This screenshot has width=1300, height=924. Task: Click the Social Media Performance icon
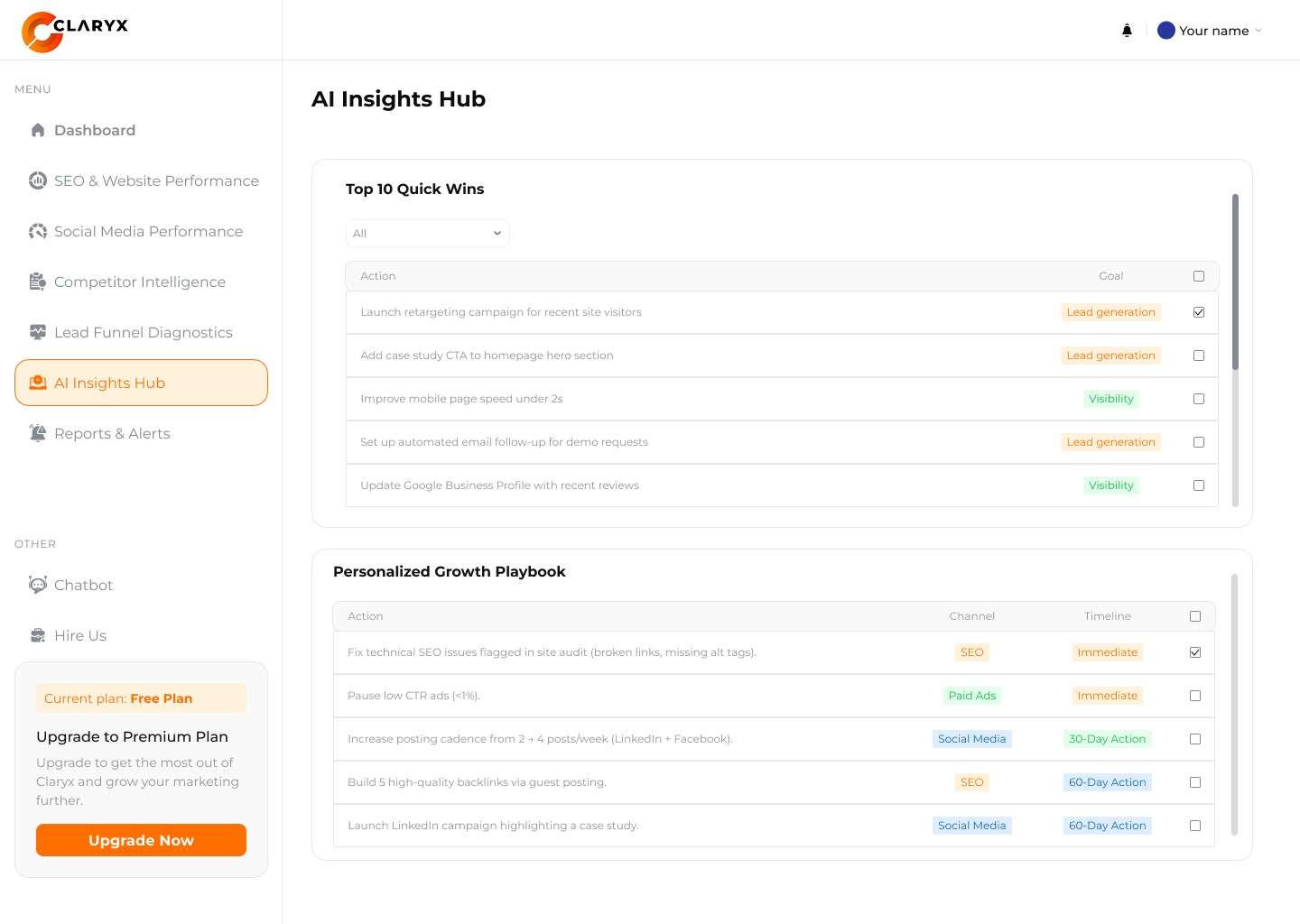38,231
